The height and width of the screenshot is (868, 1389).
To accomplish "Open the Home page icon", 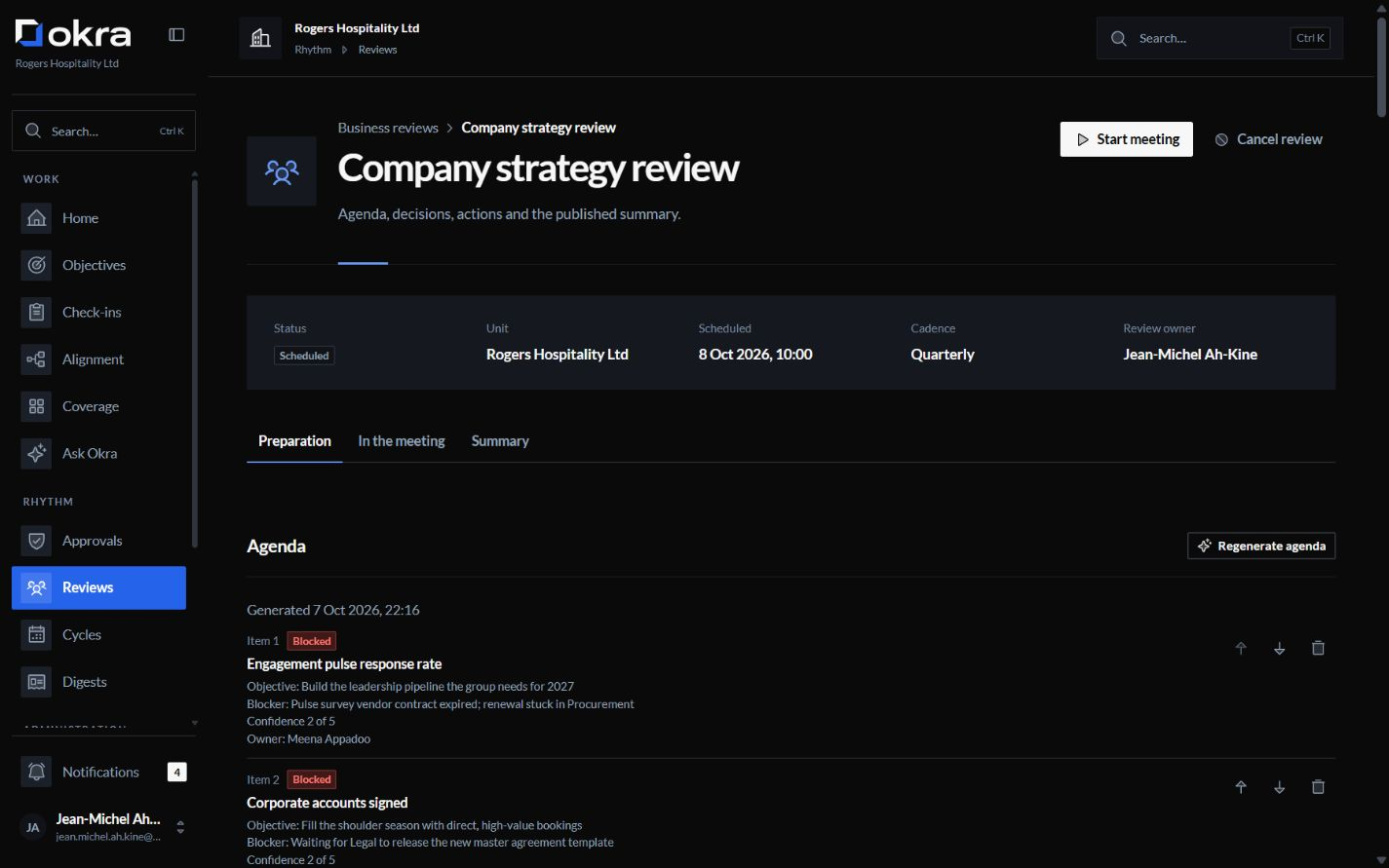I will (x=36, y=218).
